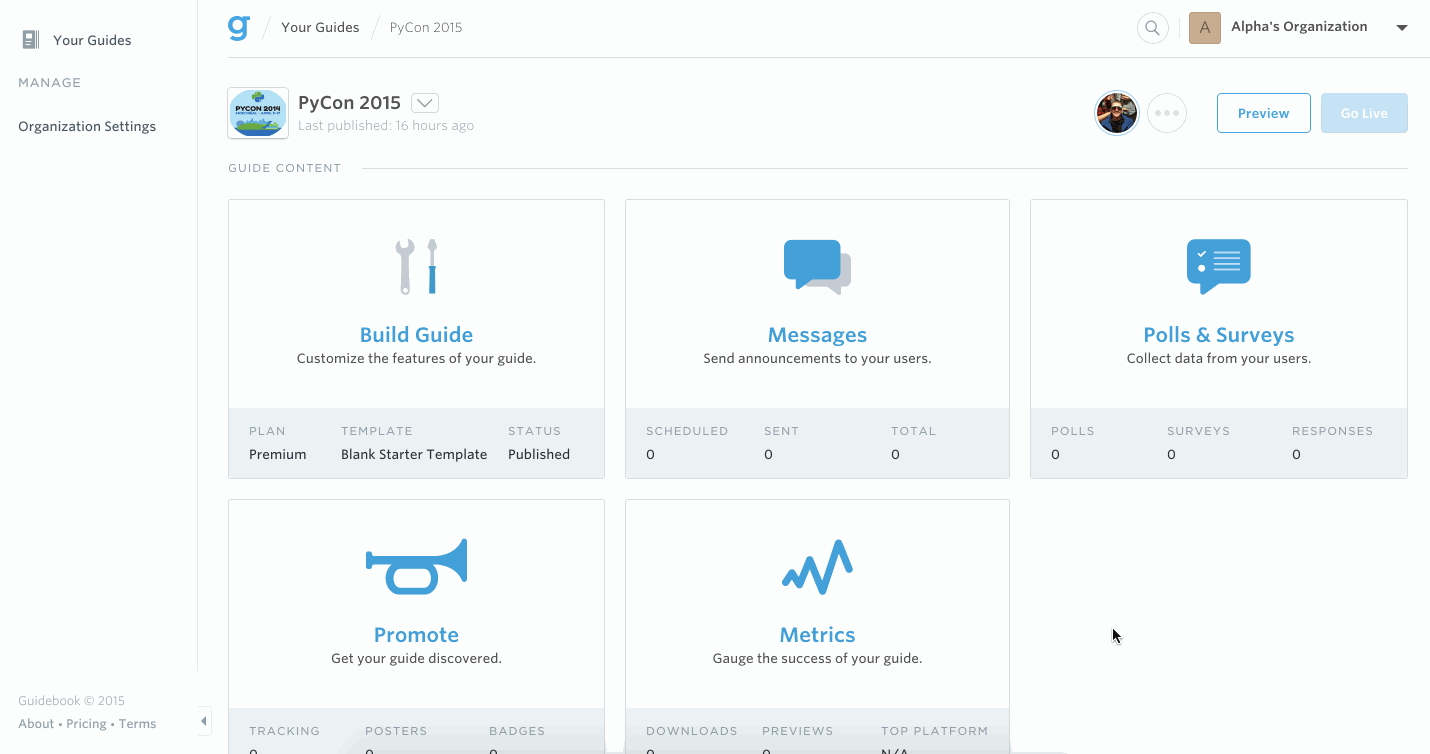
Task: Open the Messages title link
Action: pos(817,335)
